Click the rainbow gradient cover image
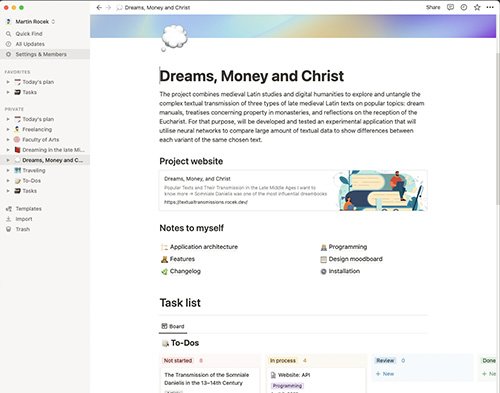The height and width of the screenshot is (393, 500). click(293, 26)
